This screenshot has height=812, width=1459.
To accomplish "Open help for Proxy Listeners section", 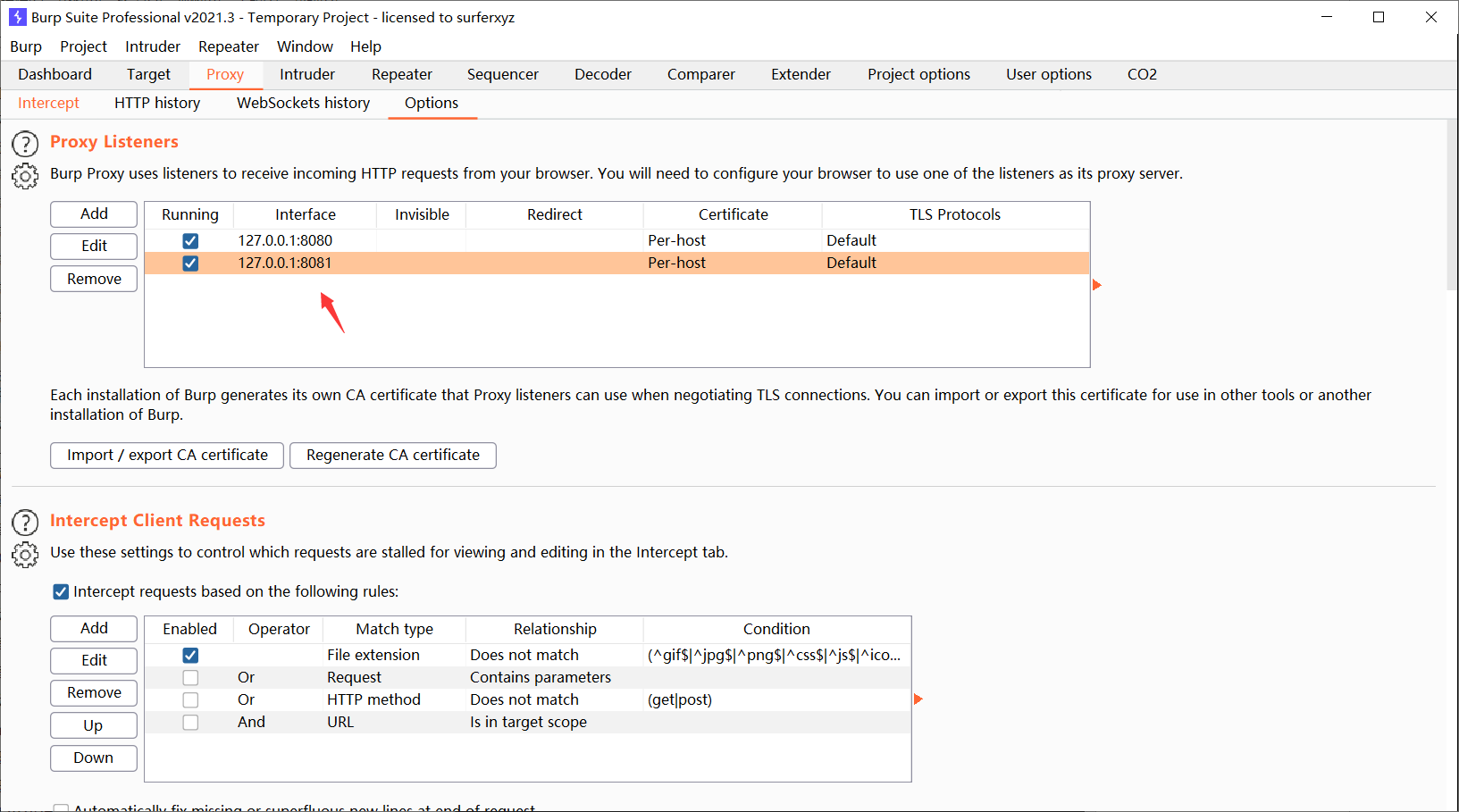I will coord(25,144).
